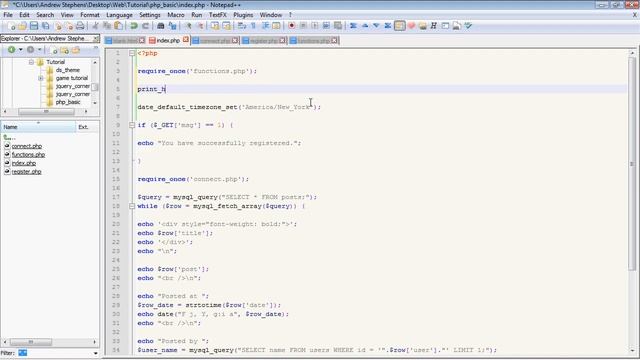This screenshot has width=640, height=360.
Task: Click the Redo arrow icon
Action: pyautogui.click(x=145, y=26)
